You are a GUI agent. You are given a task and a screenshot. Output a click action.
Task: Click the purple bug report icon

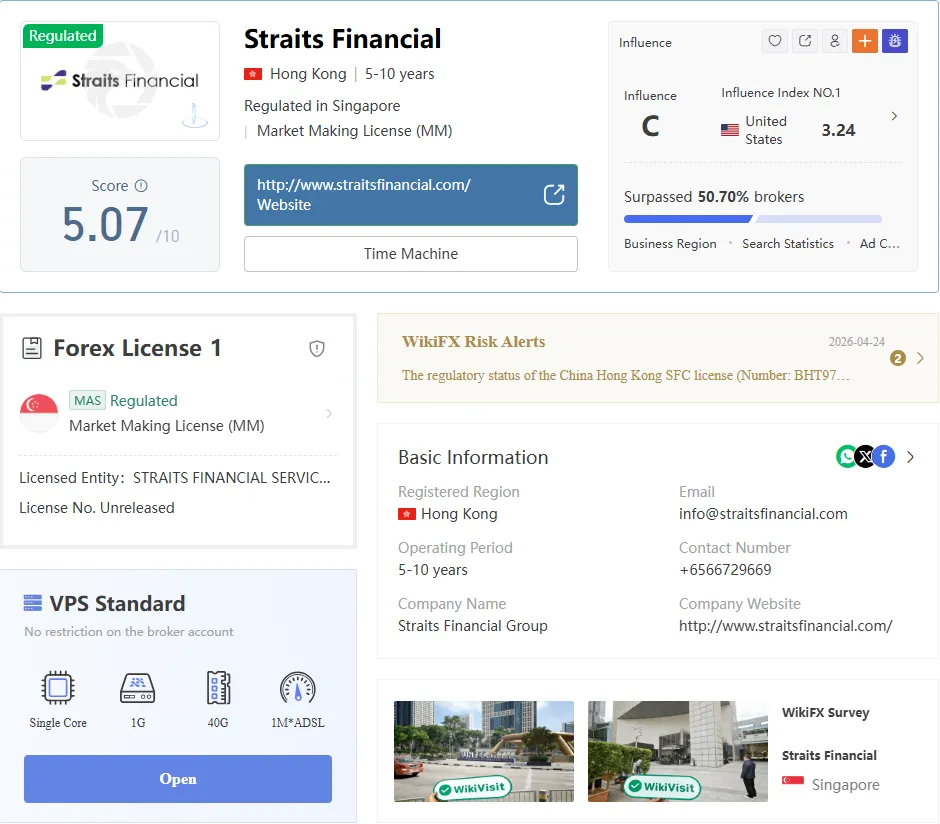coord(894,41)
